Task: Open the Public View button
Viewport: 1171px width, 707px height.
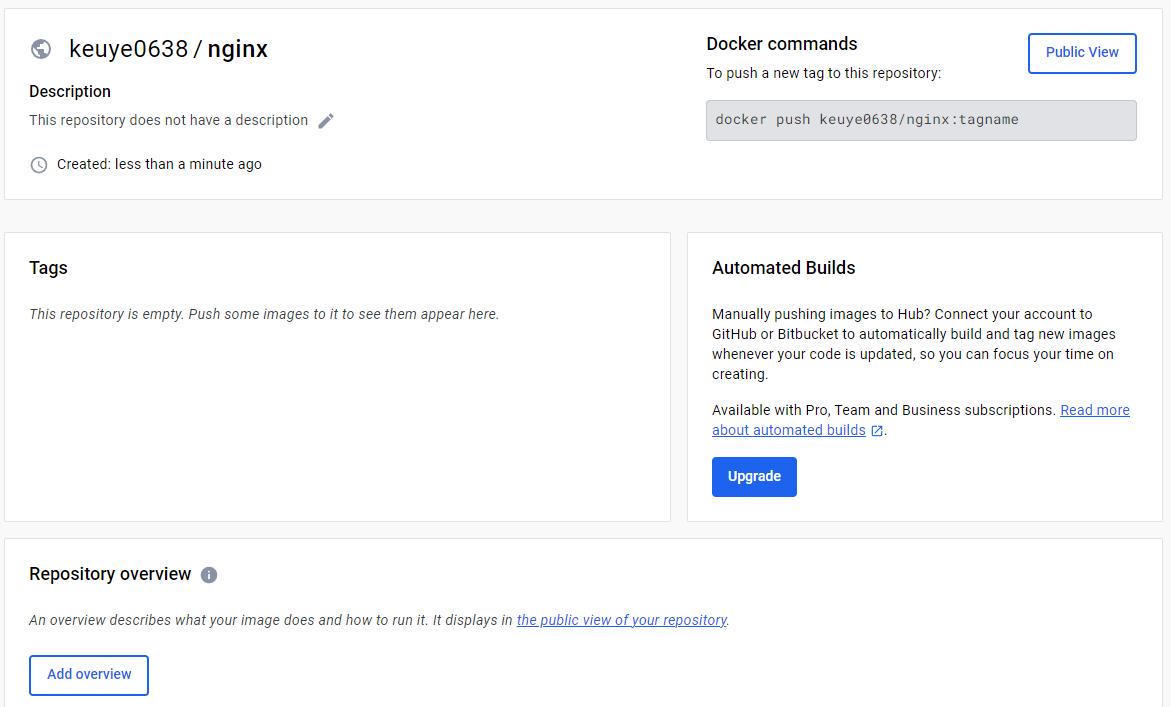Action: coord(1082,53)
